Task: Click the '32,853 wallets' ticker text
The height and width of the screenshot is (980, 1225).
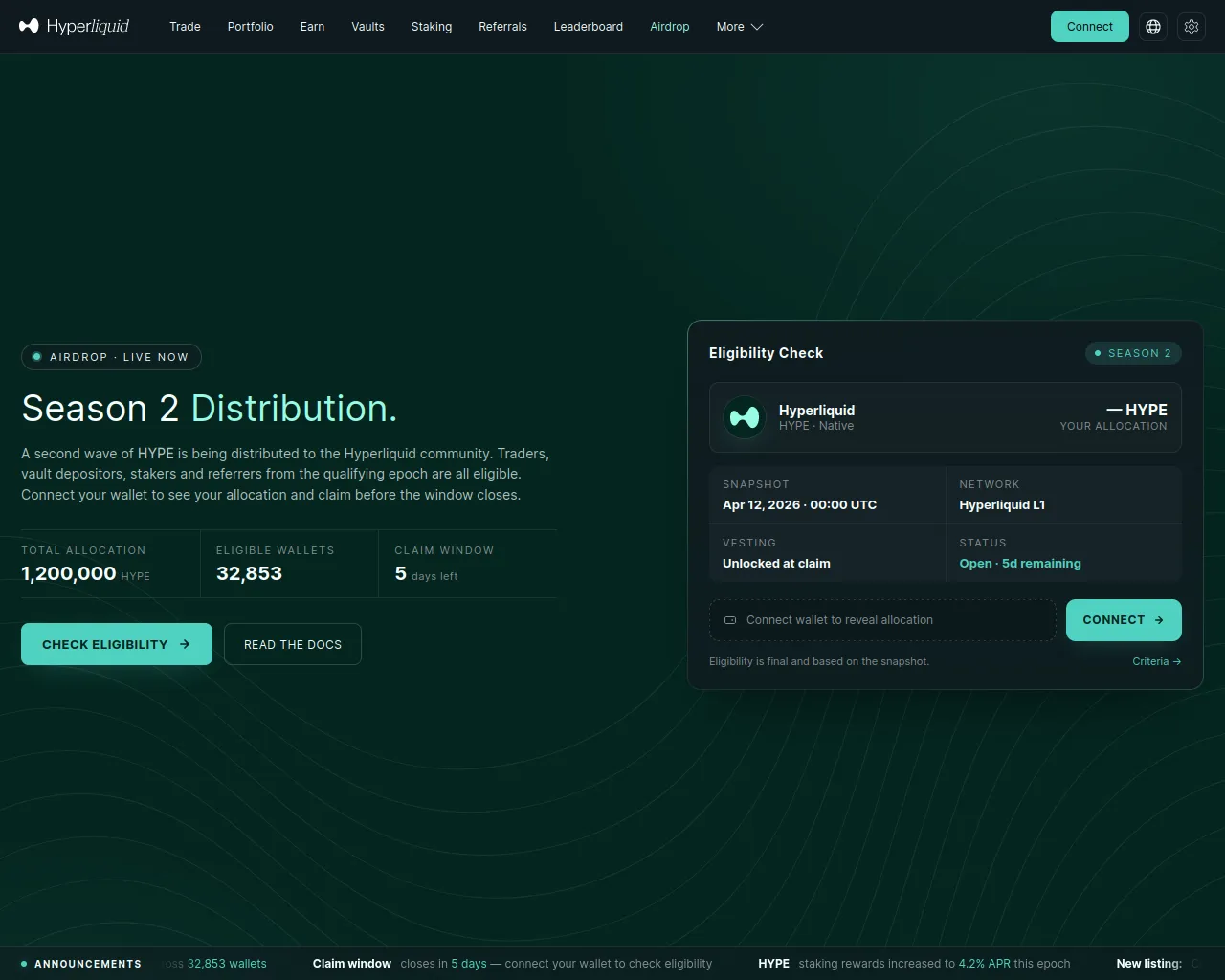Action: 227,964
